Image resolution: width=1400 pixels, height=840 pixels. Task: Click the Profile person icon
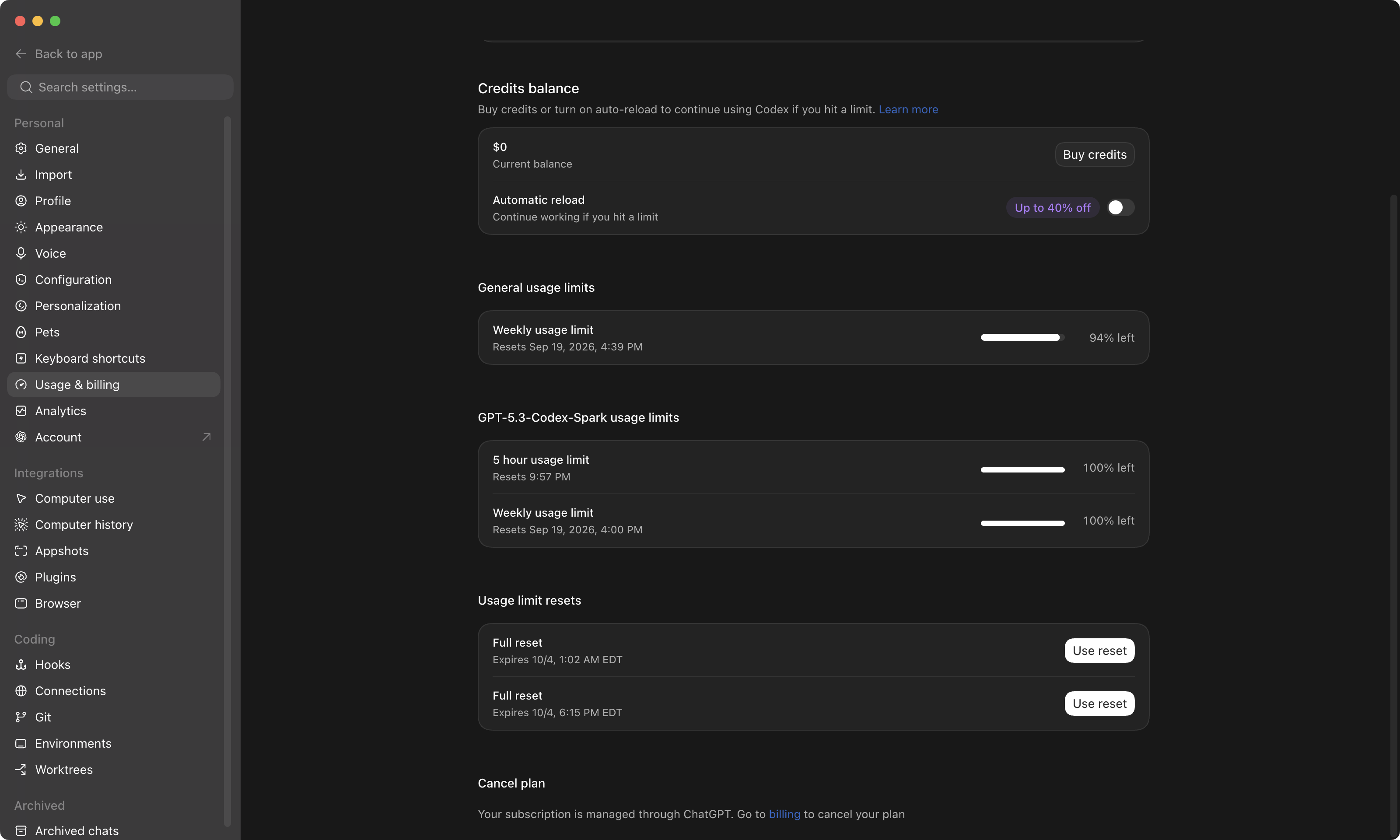pos(21,201)
